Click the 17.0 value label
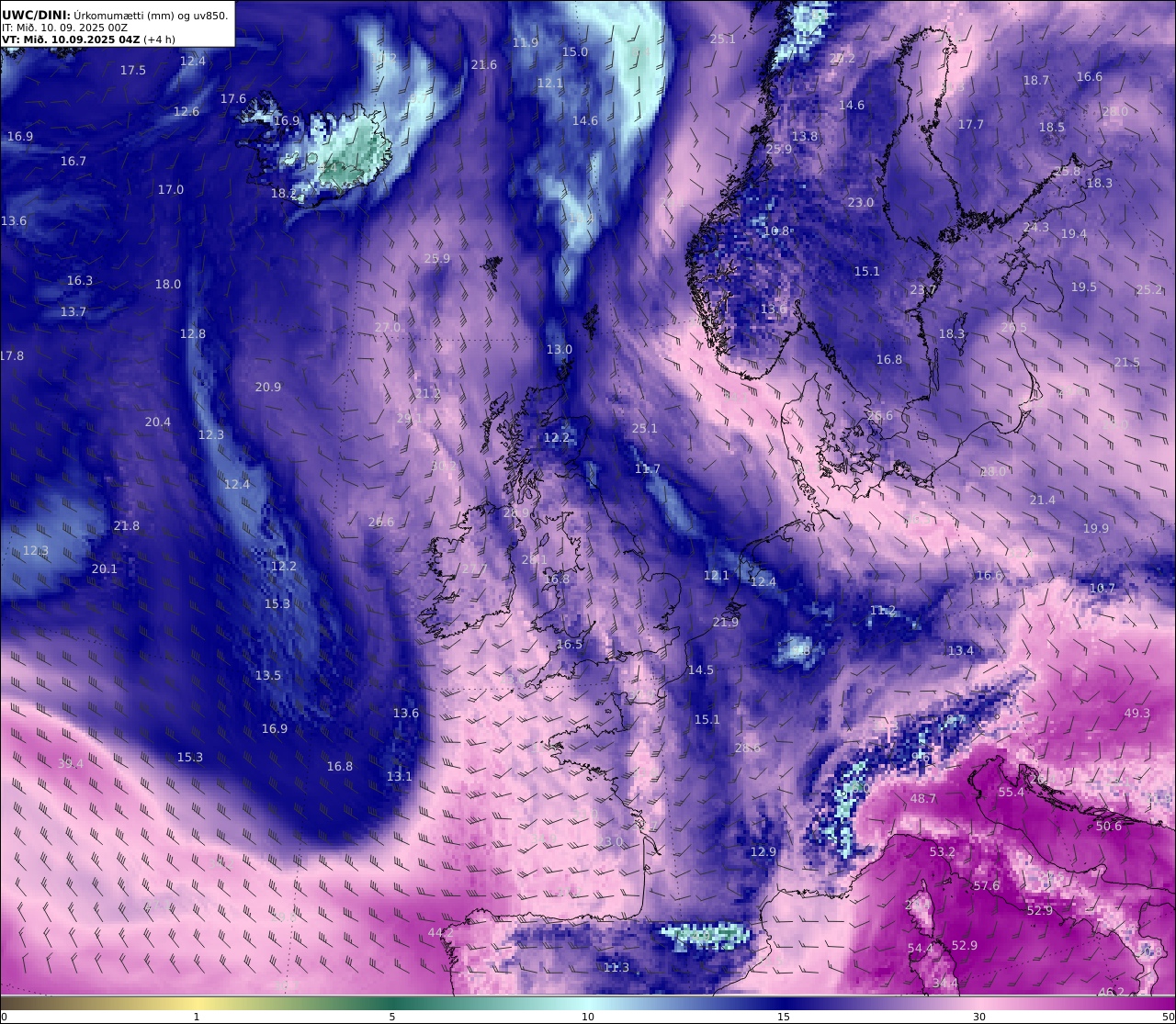 tap(171, 190)
